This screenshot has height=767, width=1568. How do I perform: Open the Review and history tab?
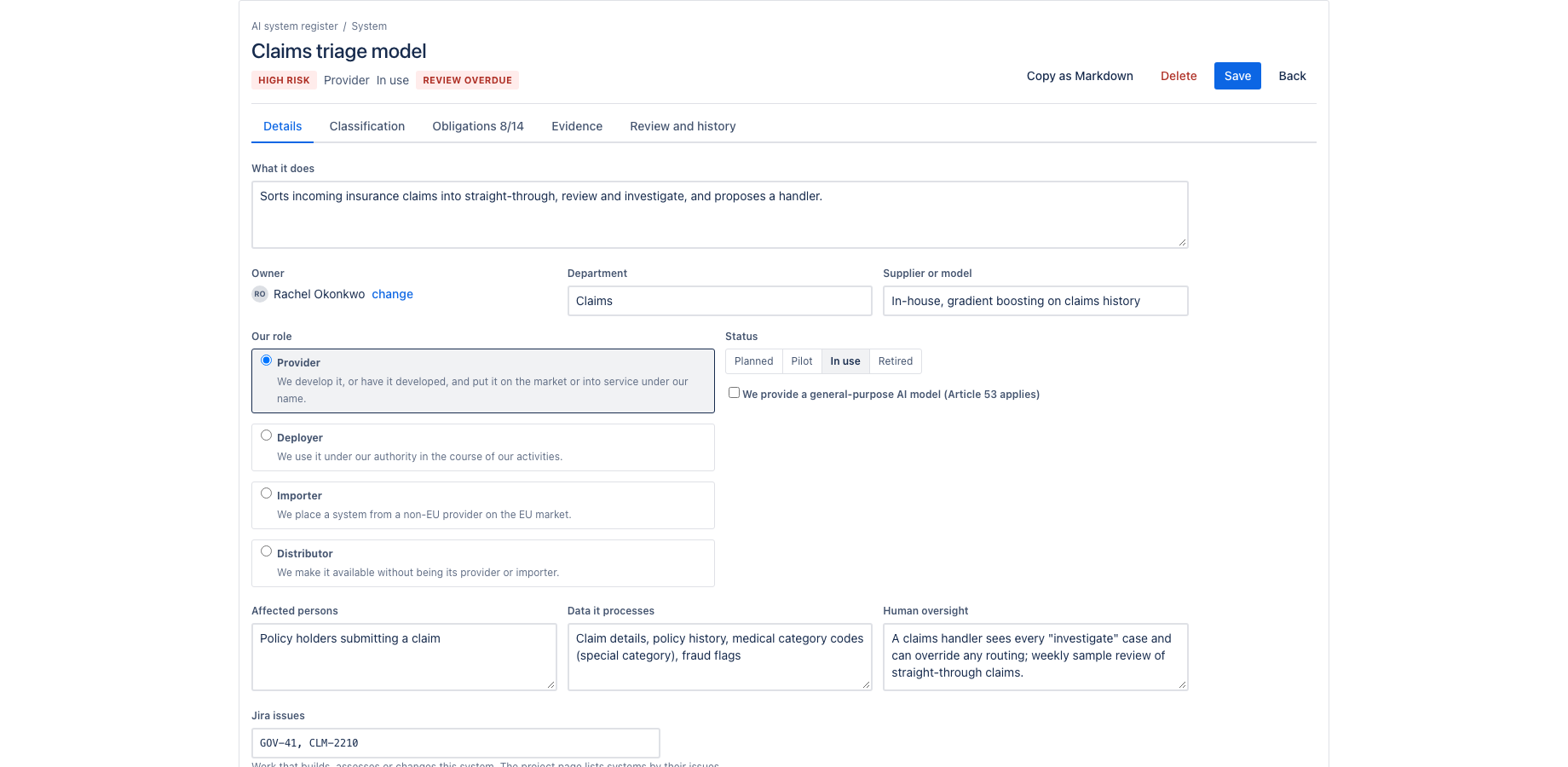coord(683,126)
